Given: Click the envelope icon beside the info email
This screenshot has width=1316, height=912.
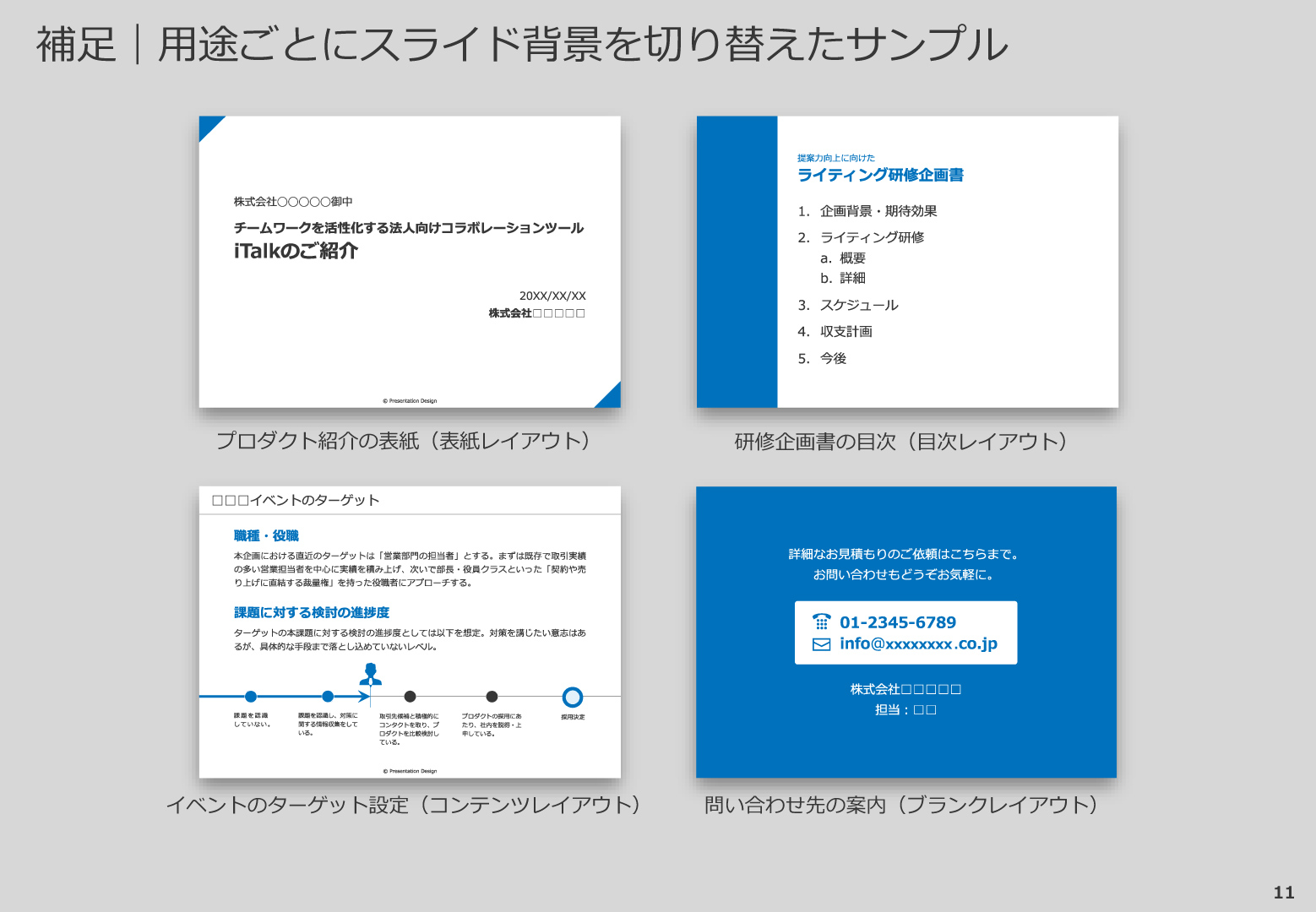Looking at the screenshot, I should tap(821, 644).
